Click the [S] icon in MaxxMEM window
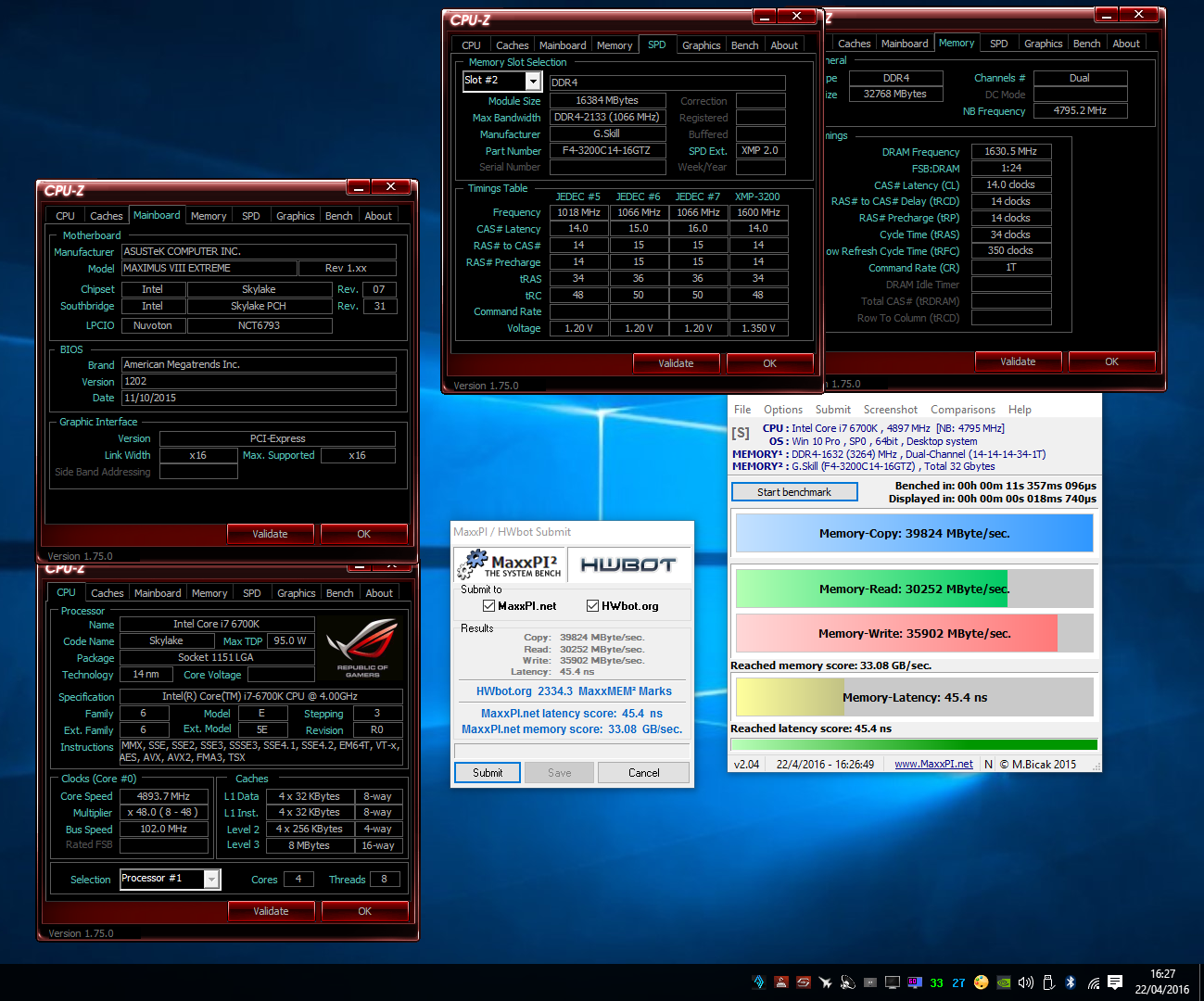Screen dimensions: 1204x1001 (x=741, y=433)
